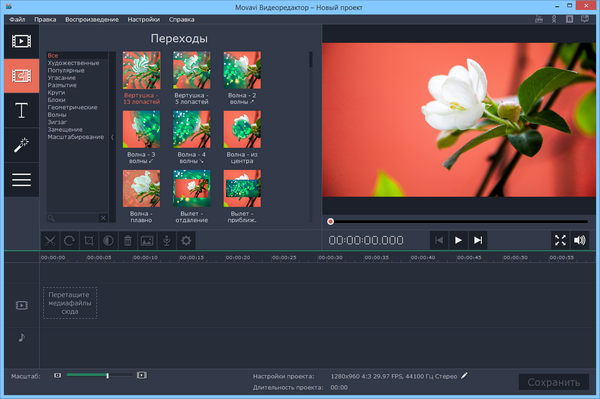Open the more tools hamburger icon
The image size is (600, 399).
pyautogui.click(x=21, y=179)
